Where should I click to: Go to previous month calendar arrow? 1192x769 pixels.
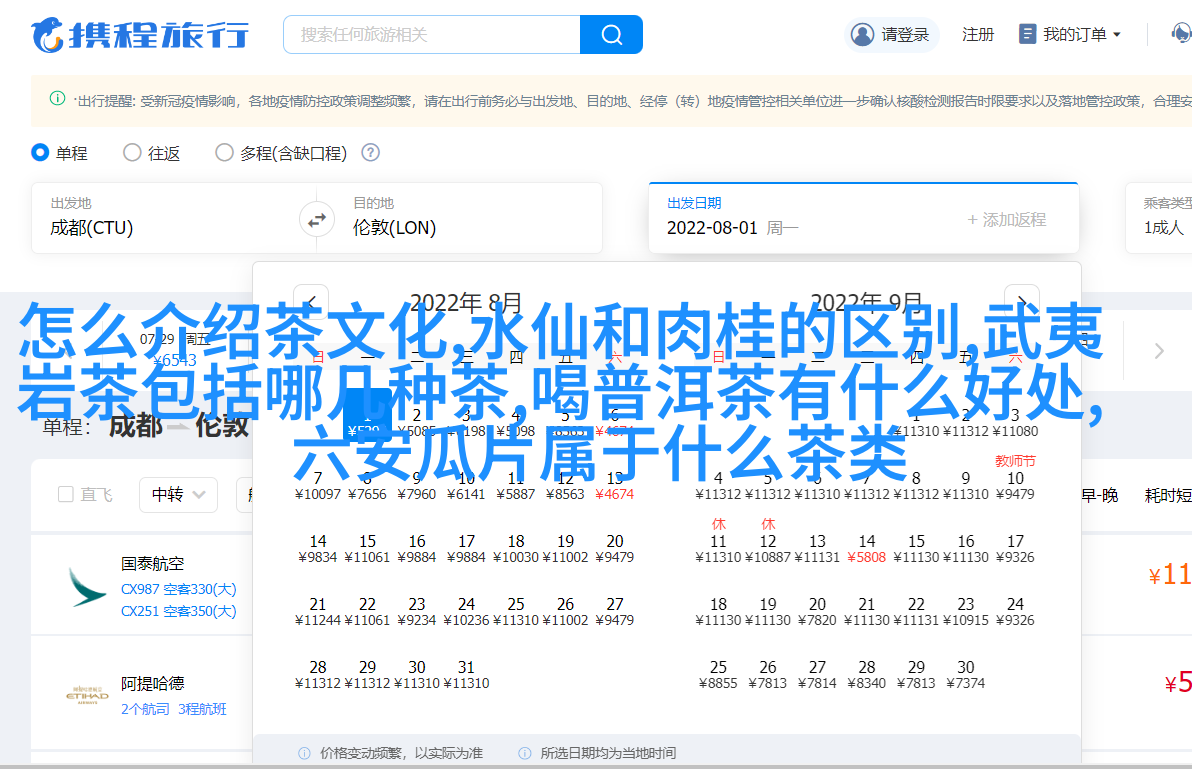311,302
